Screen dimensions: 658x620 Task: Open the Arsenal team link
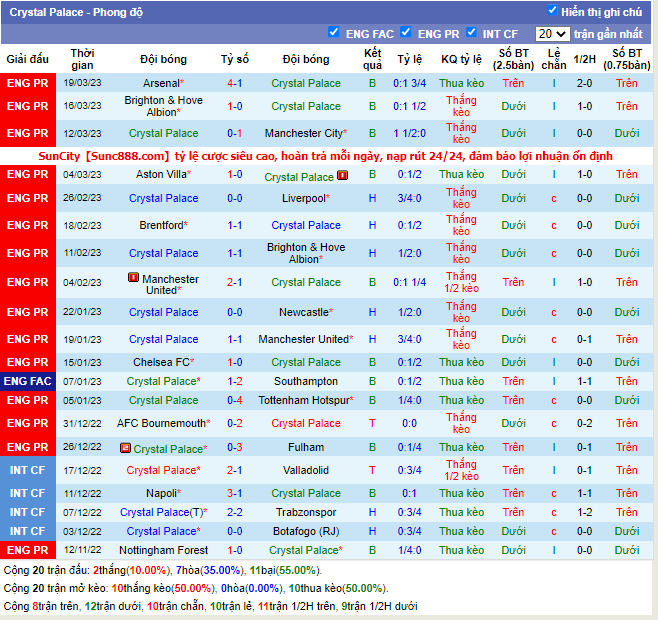162,83
